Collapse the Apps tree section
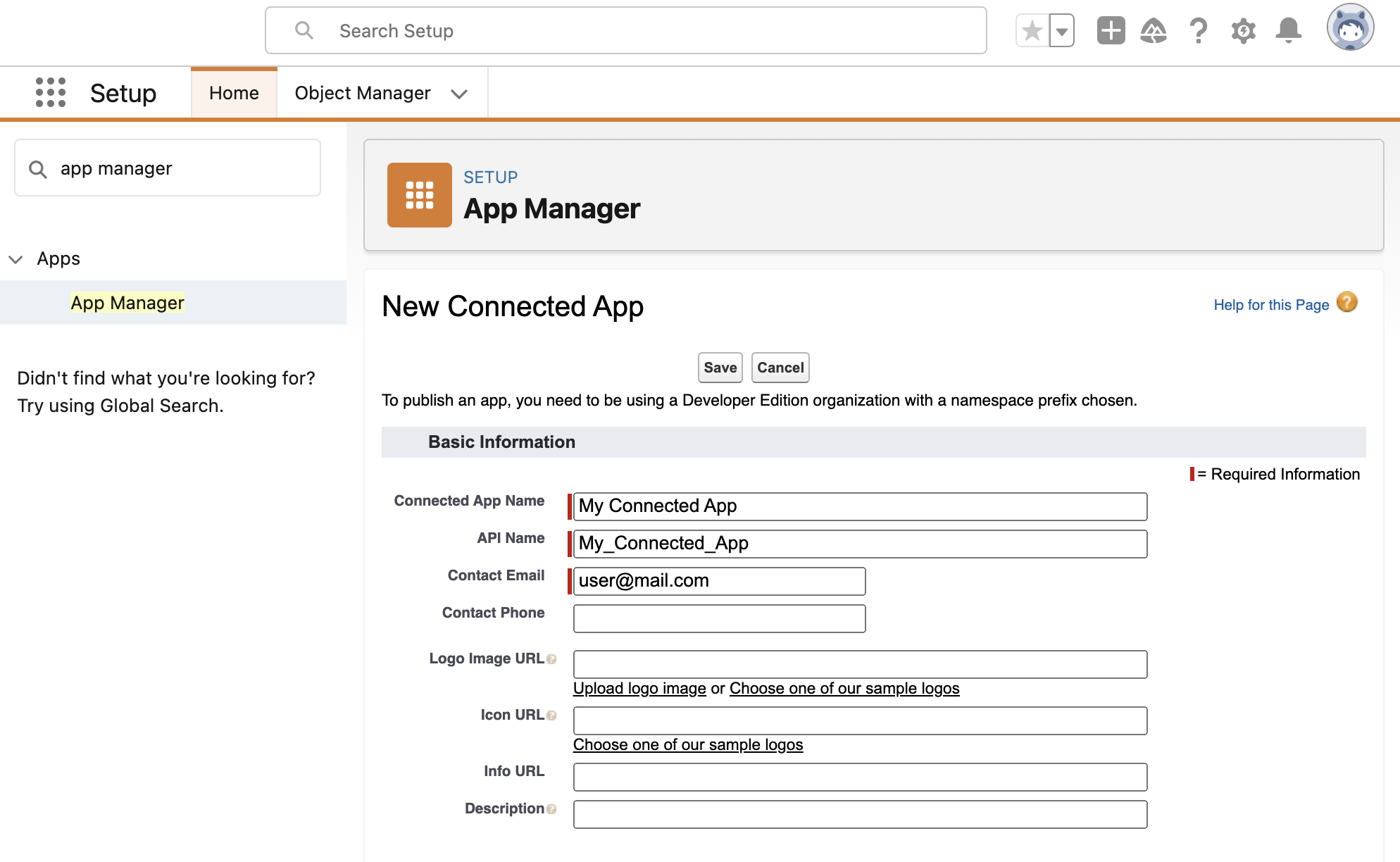 pos(15,259)
